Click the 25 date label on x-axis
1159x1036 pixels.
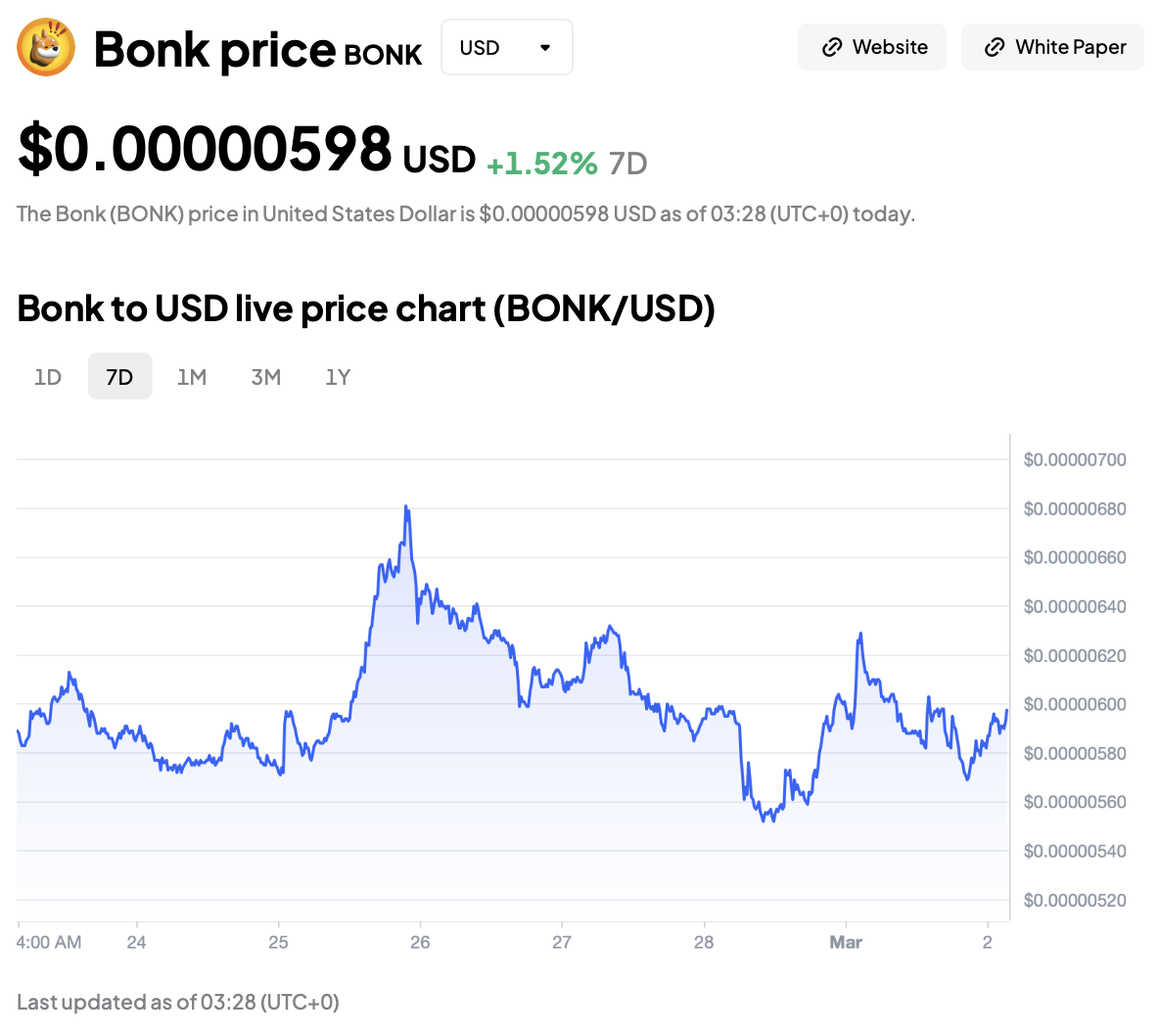[279, 942]
